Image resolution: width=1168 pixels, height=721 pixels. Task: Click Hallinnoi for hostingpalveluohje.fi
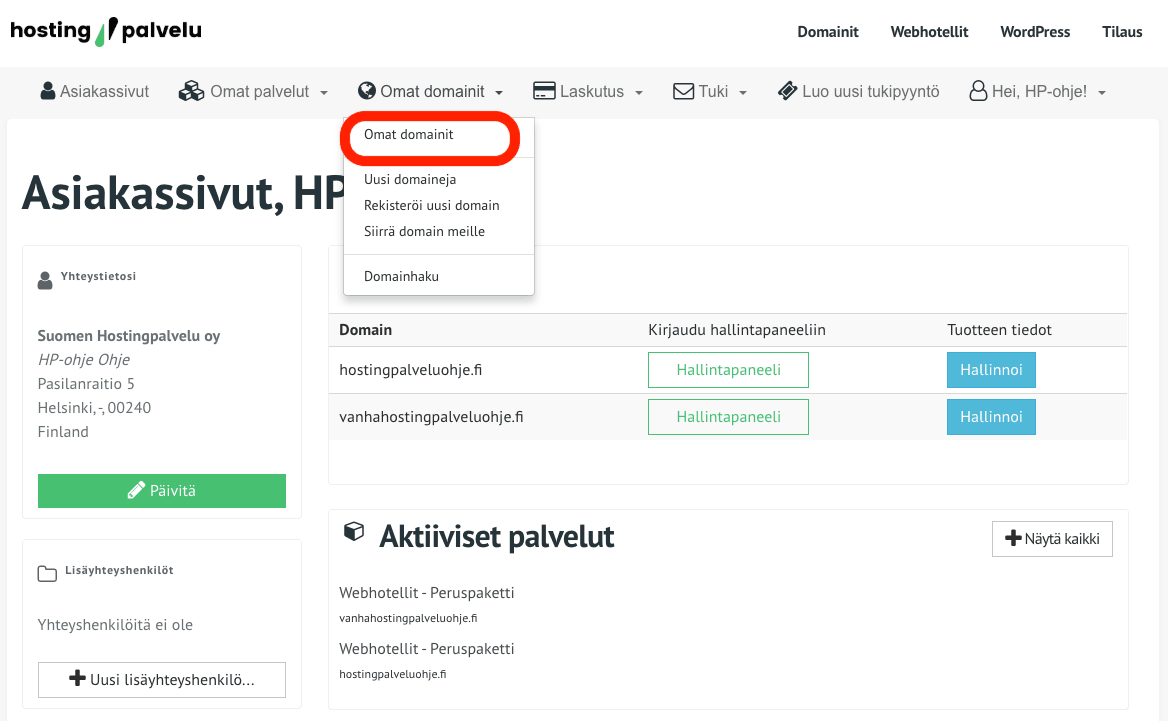click(x=990, y=369)
